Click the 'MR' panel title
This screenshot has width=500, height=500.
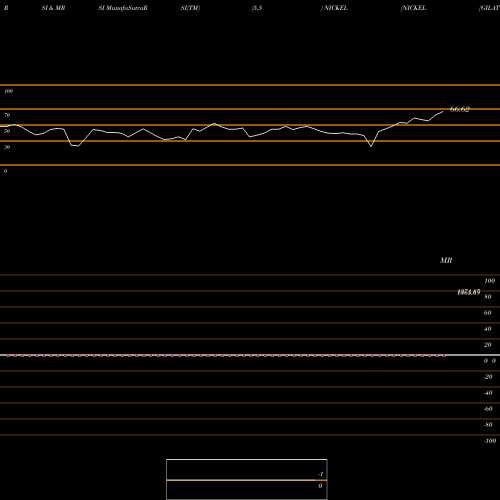(x=446, y=260)
